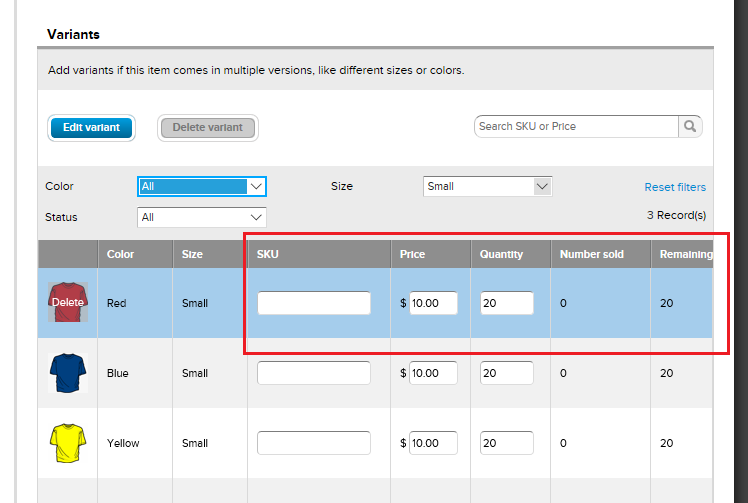Click the SKU field for Blue variant
The height and width of the screenshot is (503, 748).
point(314,373)
